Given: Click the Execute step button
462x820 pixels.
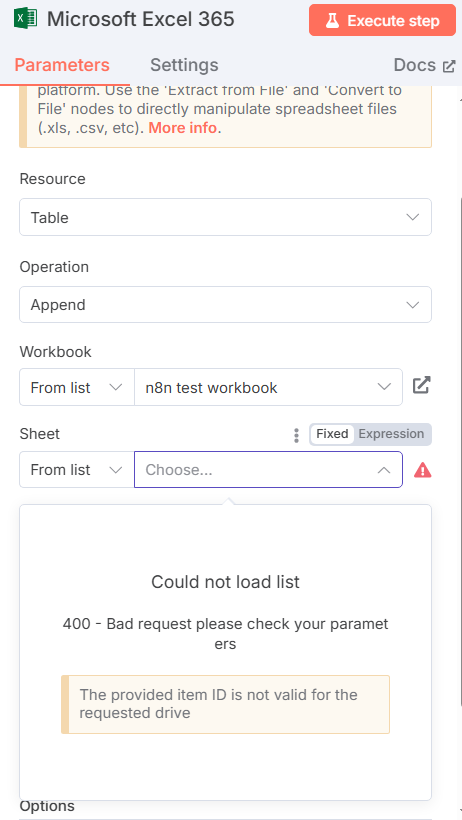Looking at the screenshot, I should point(382,20).
